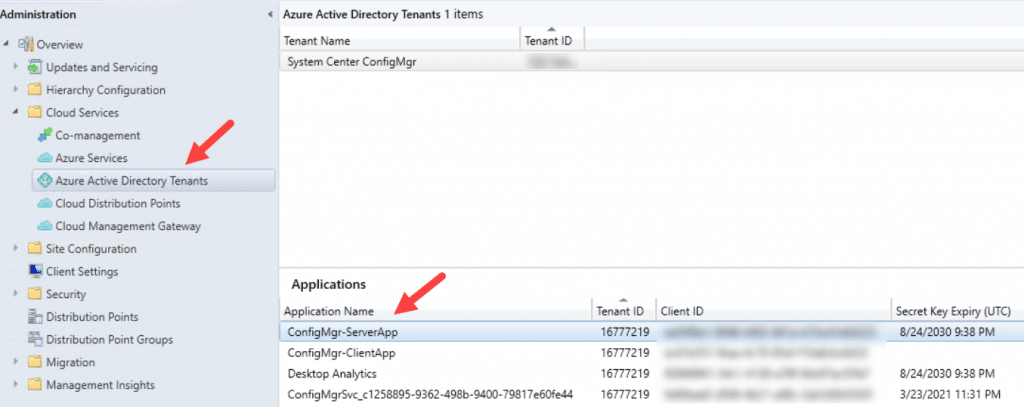Expand the Hierarchy Configuration node

[16, 90]
